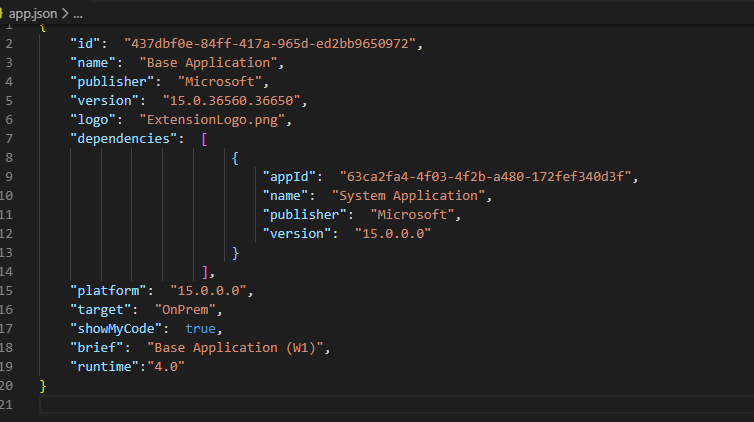Click the "Base Application" name value

pyautogui.click(x=201, y=63)
